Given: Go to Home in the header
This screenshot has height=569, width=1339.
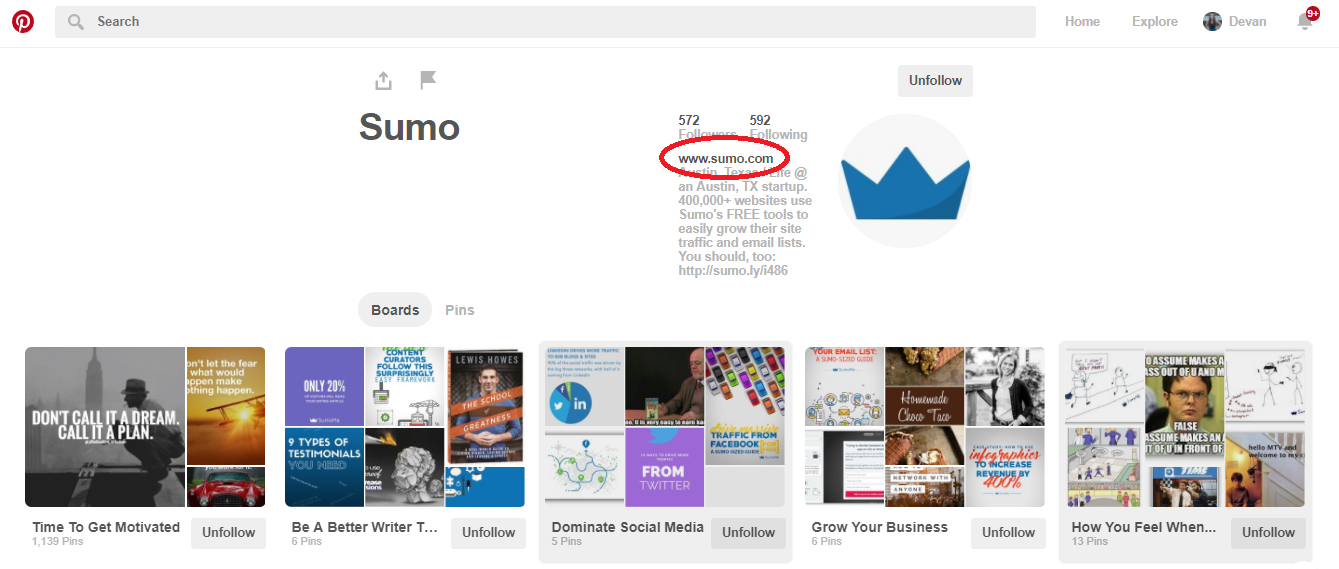Looking at the screenshot, I should coord(1082,21).
